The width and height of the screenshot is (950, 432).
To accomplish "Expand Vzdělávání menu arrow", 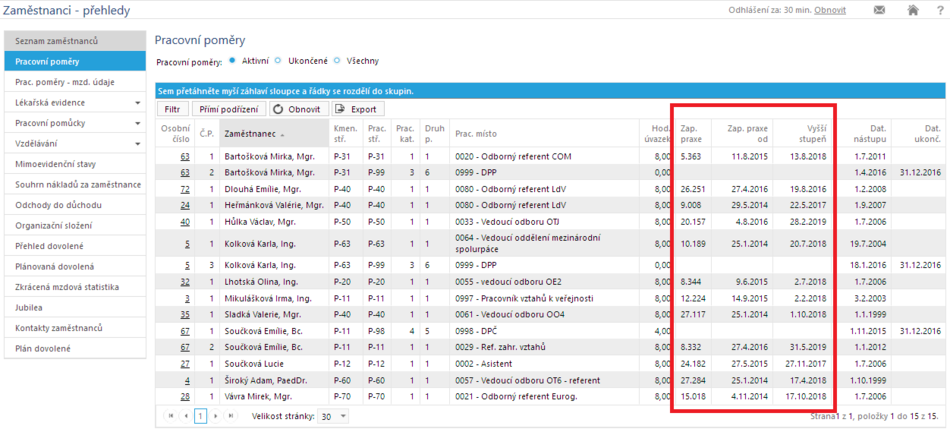I will click(138, 144).
